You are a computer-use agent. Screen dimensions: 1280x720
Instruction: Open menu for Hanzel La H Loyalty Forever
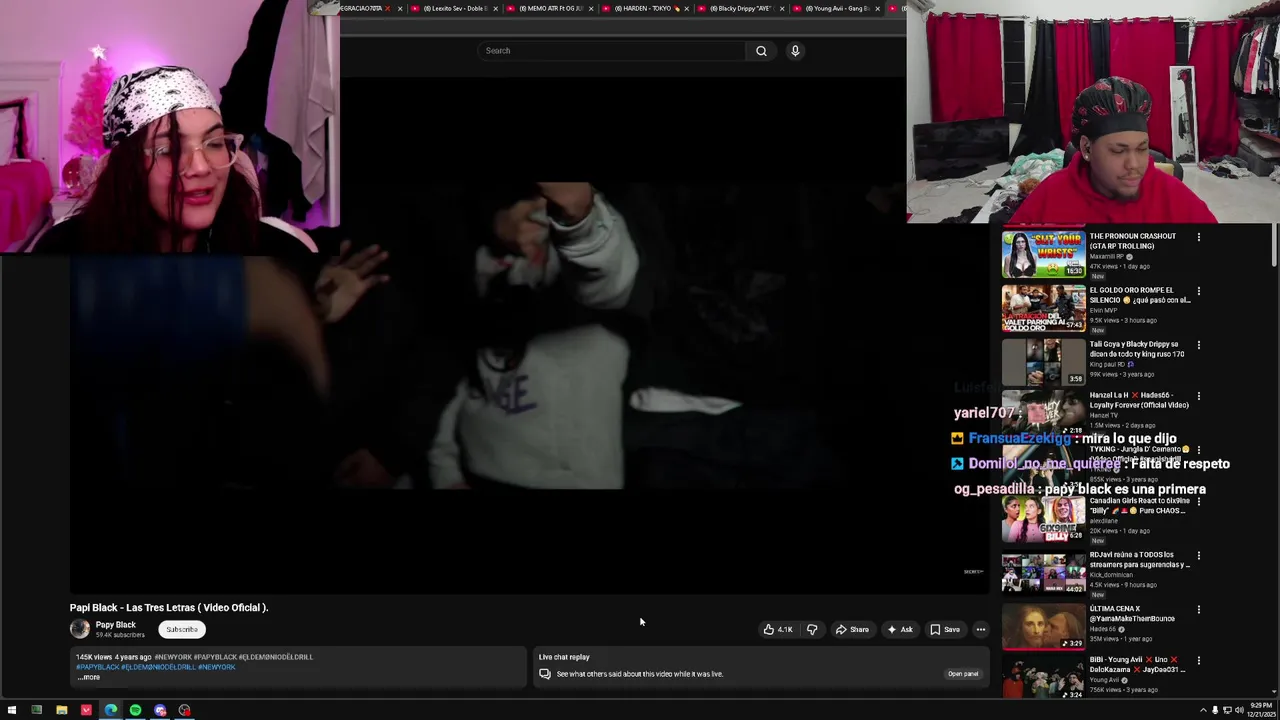click(x=1199, y=398)
